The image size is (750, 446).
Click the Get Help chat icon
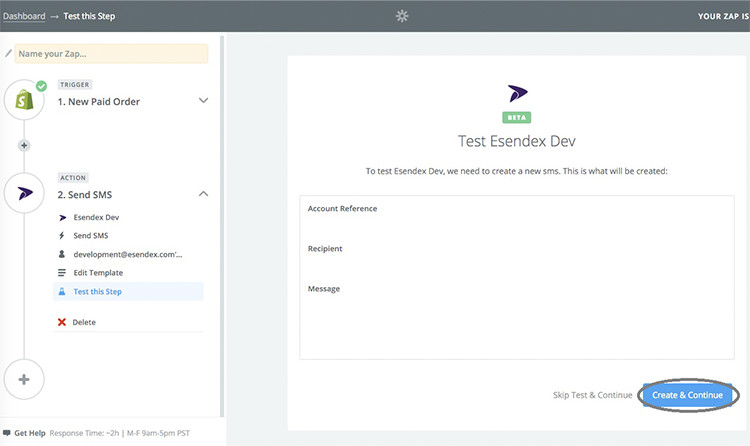point(7,433)
